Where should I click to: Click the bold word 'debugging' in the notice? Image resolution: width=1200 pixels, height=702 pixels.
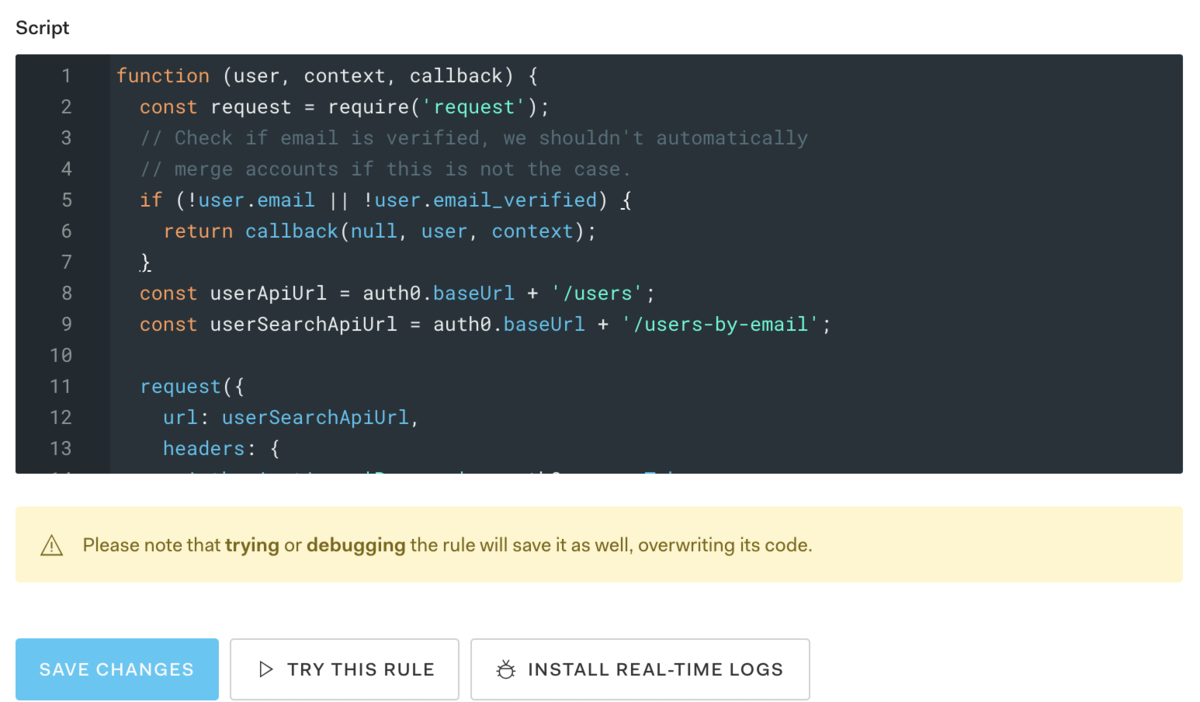[356, 546]
